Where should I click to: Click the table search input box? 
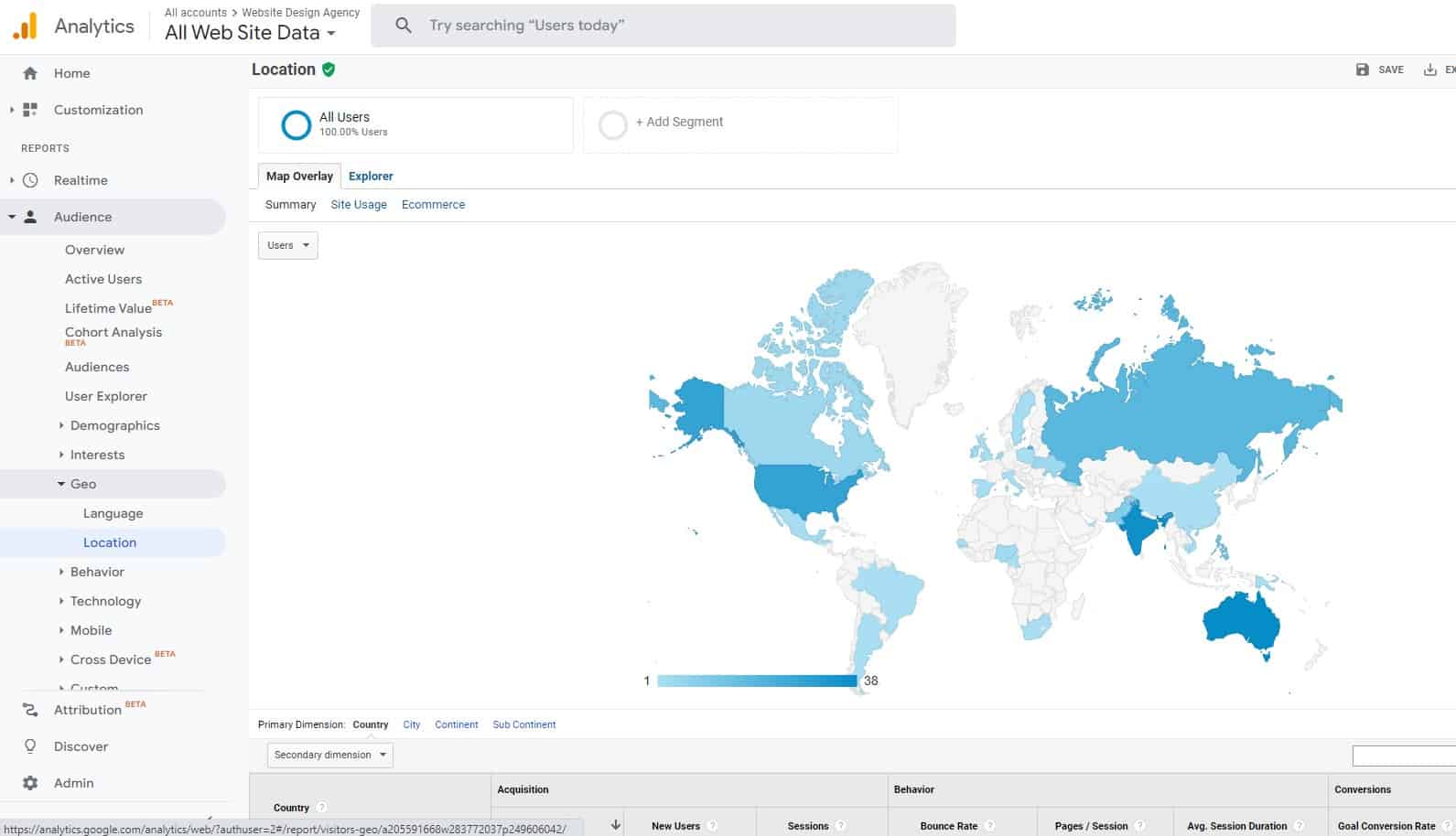click(x=1404, y=756)
